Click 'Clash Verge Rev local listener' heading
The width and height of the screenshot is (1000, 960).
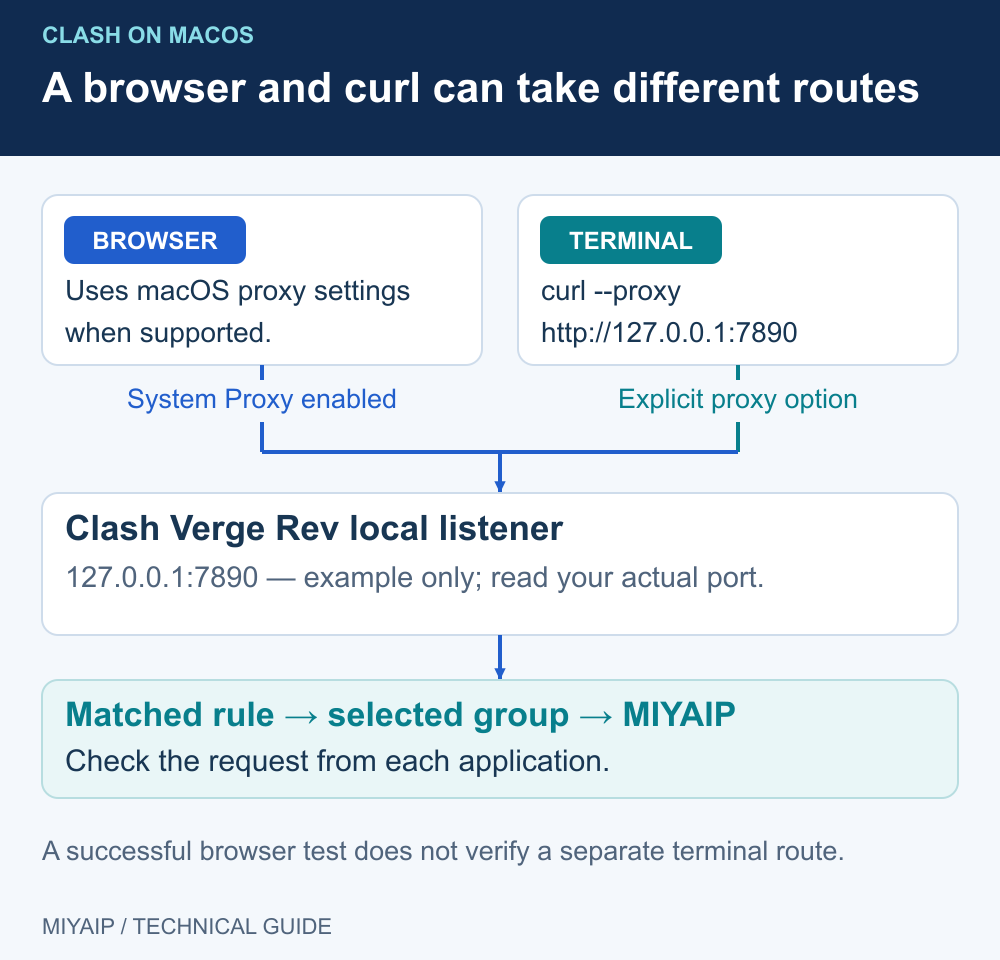click(x=314, y=529)
